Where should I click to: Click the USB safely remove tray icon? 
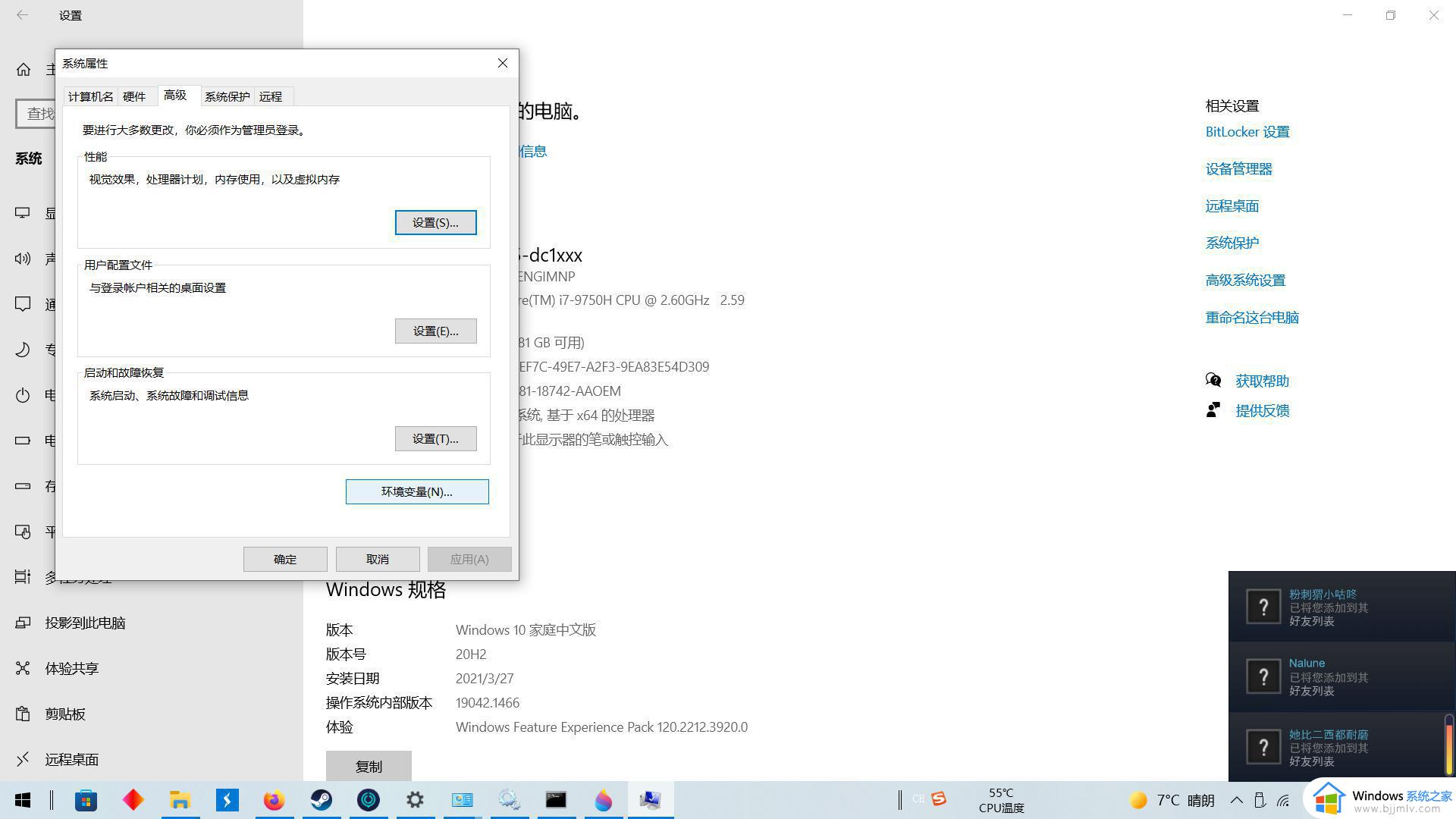coord(1260,801)
